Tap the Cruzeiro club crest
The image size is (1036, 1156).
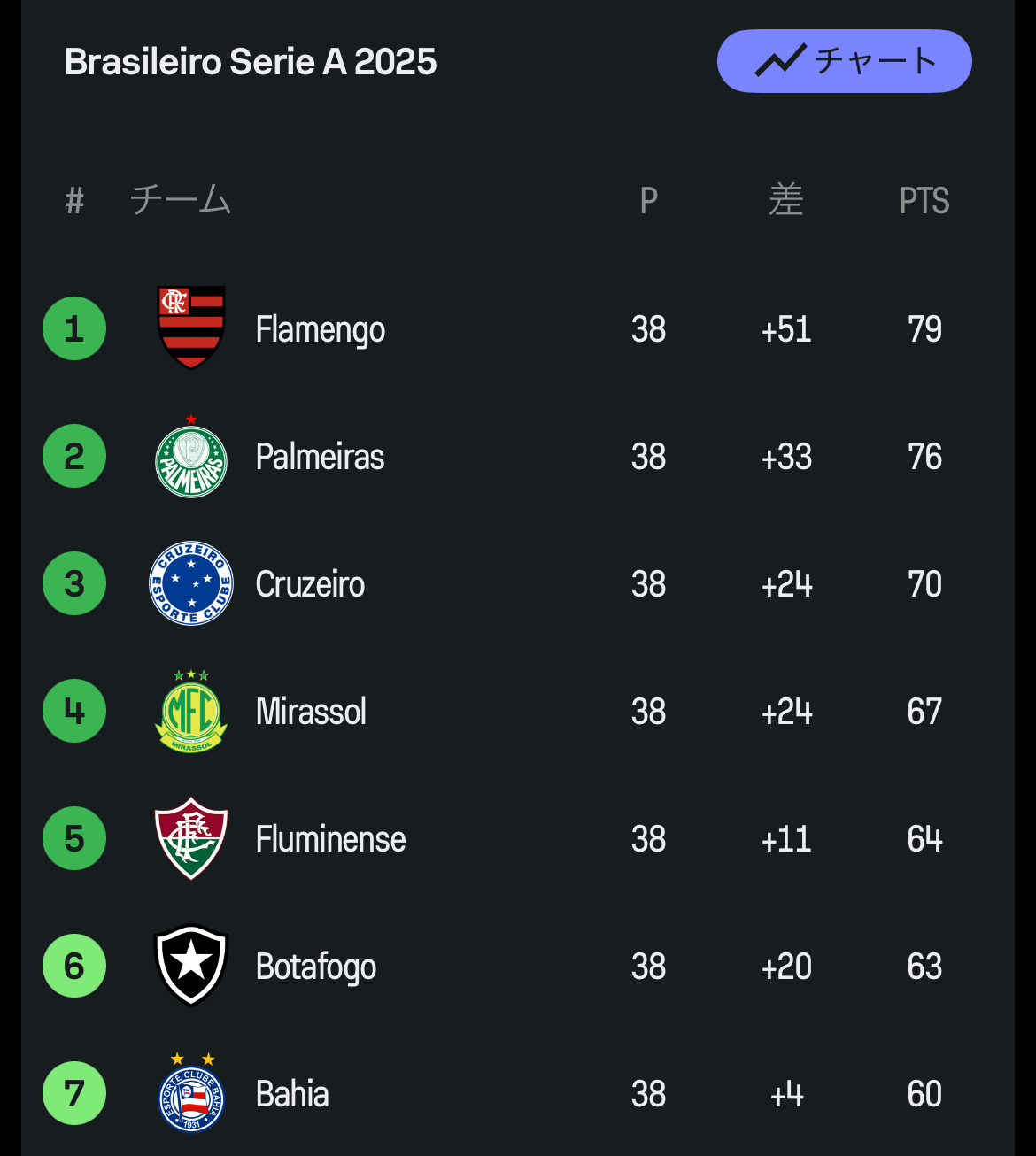pos(191,583)
